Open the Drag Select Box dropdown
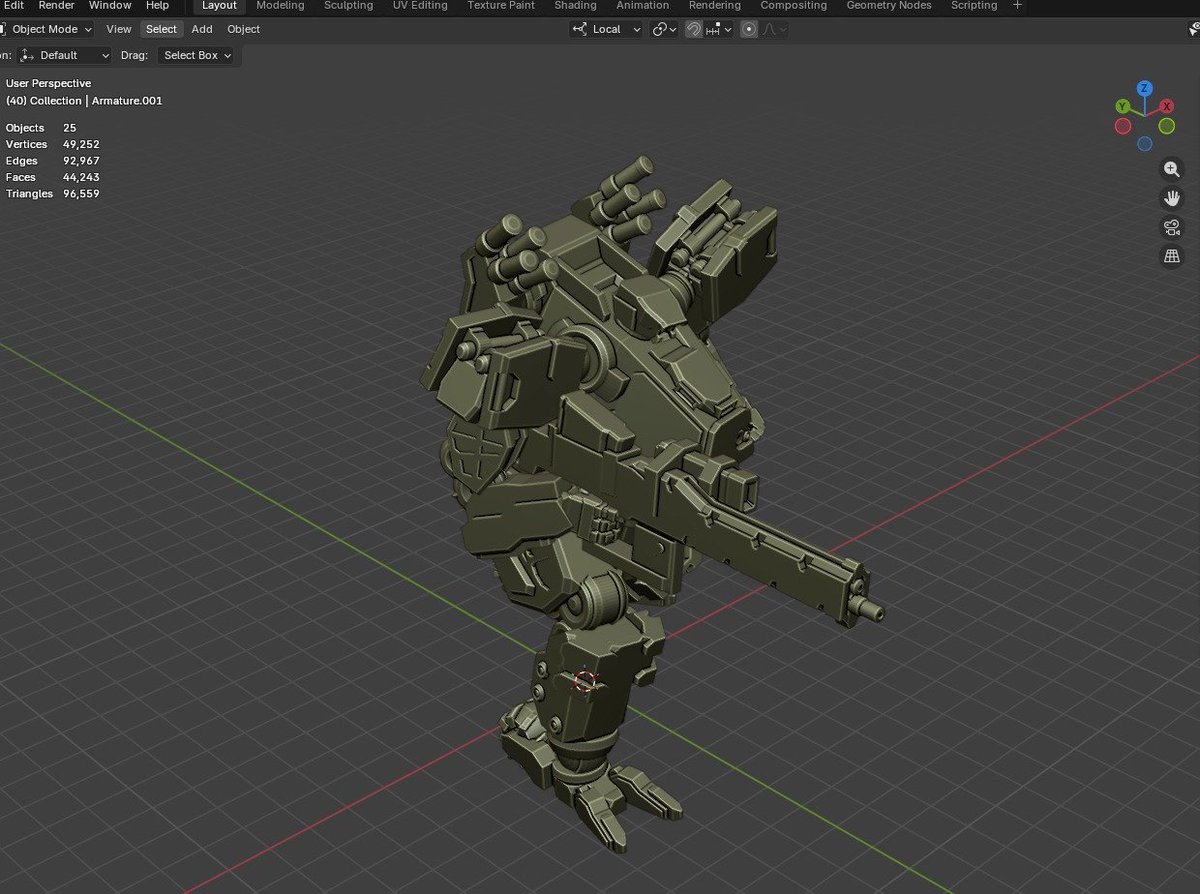 click(197, 55)
